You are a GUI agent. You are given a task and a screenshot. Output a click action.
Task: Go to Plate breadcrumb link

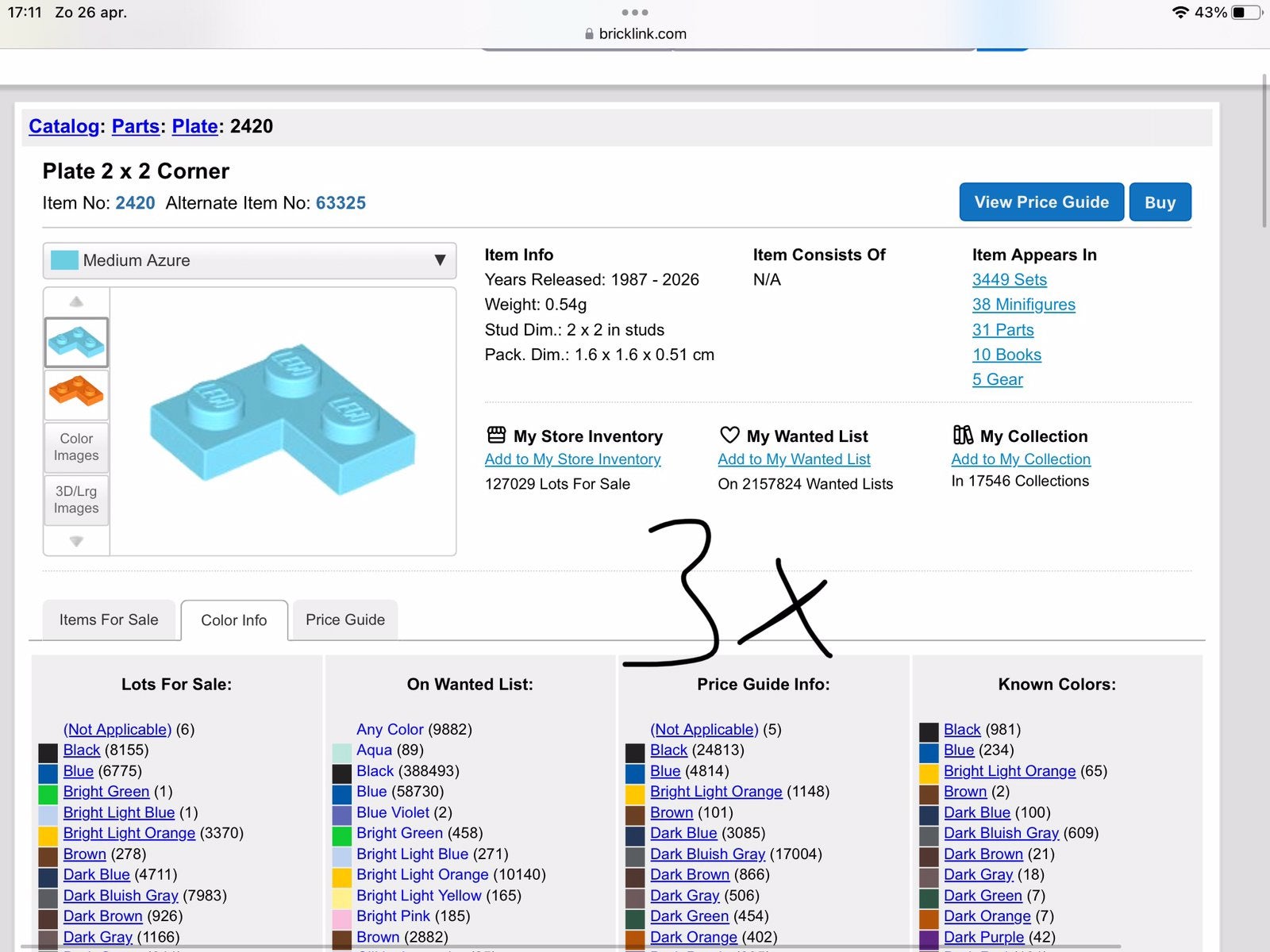(x=194, y=126)
